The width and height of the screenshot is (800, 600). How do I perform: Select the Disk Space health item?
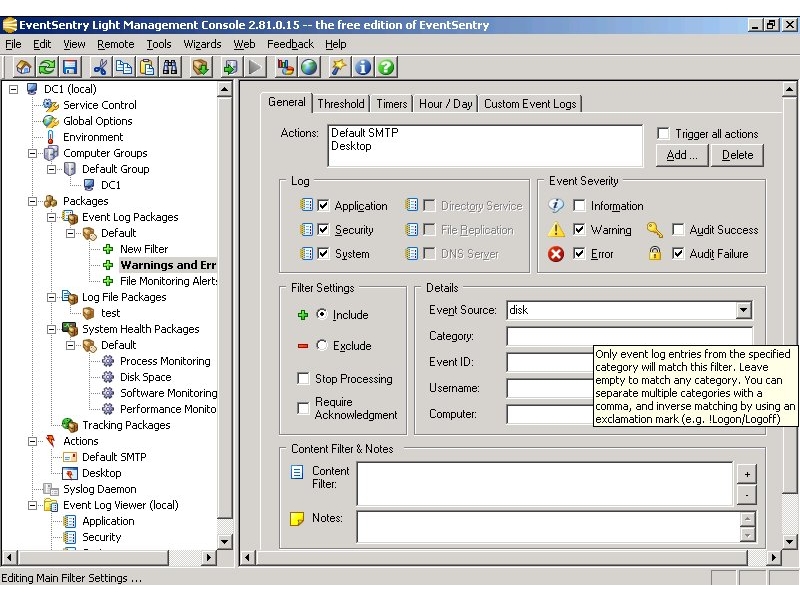coord(145,377)
